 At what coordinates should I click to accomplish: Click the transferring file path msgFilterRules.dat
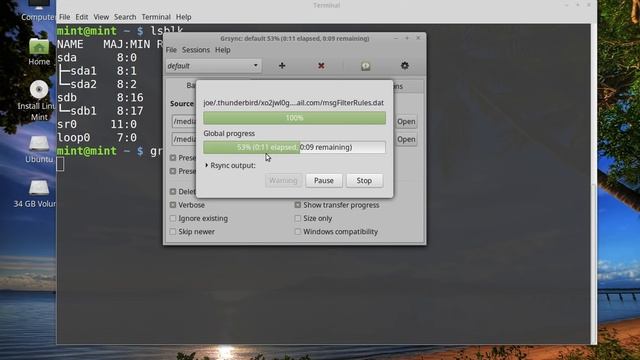[293, 103]
